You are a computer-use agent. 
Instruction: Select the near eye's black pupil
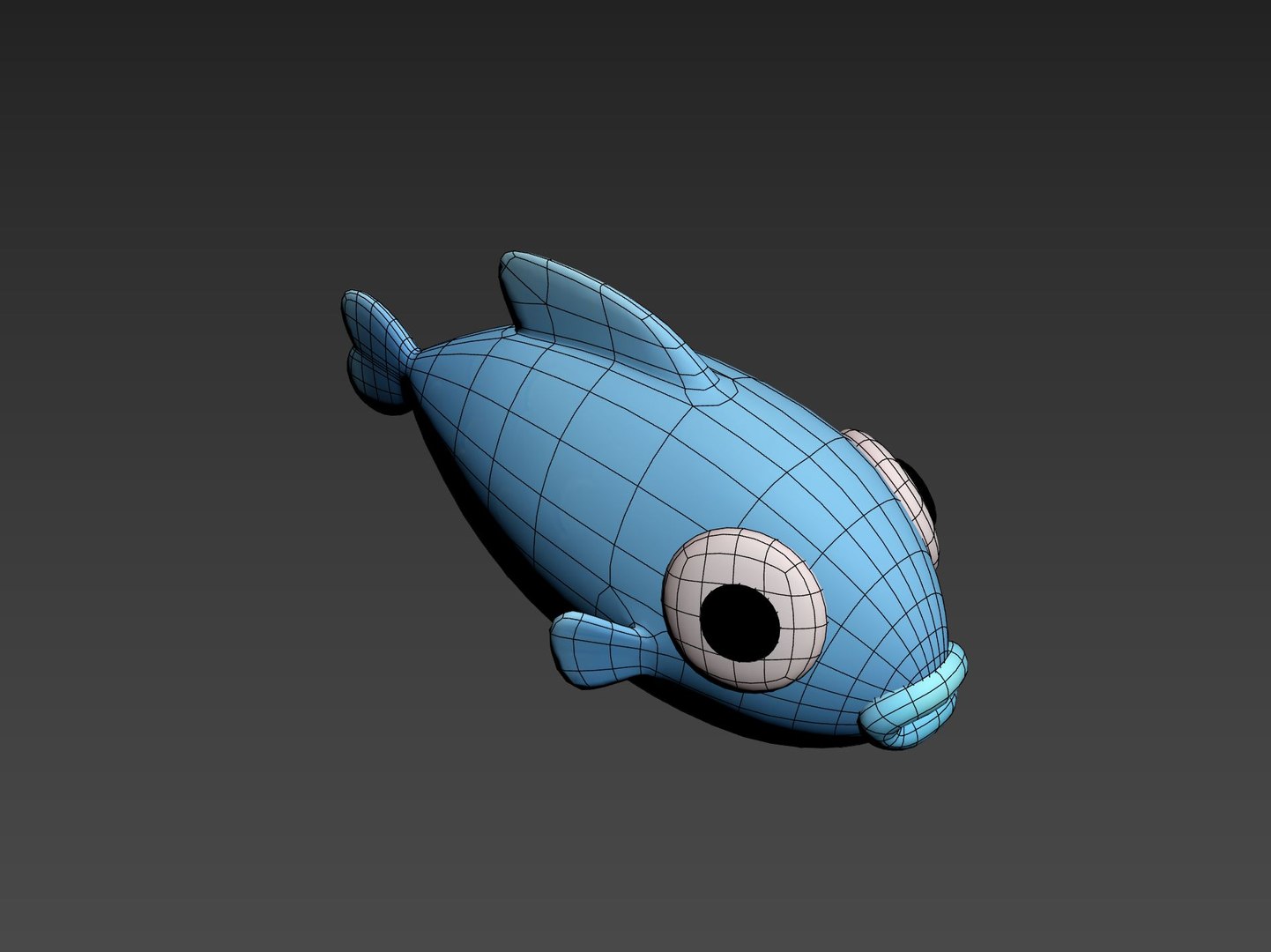pos(740,621)
